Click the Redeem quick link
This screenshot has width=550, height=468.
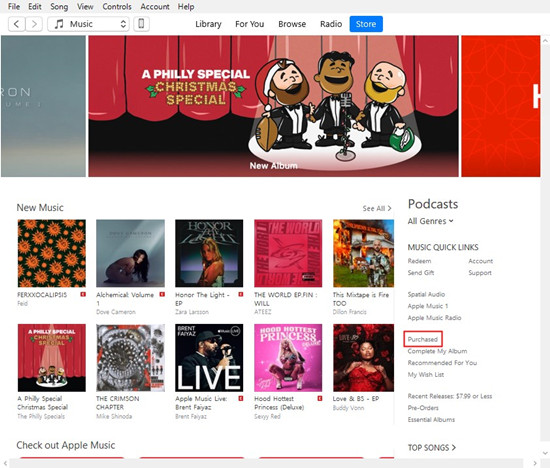click(x=419, y=261)
